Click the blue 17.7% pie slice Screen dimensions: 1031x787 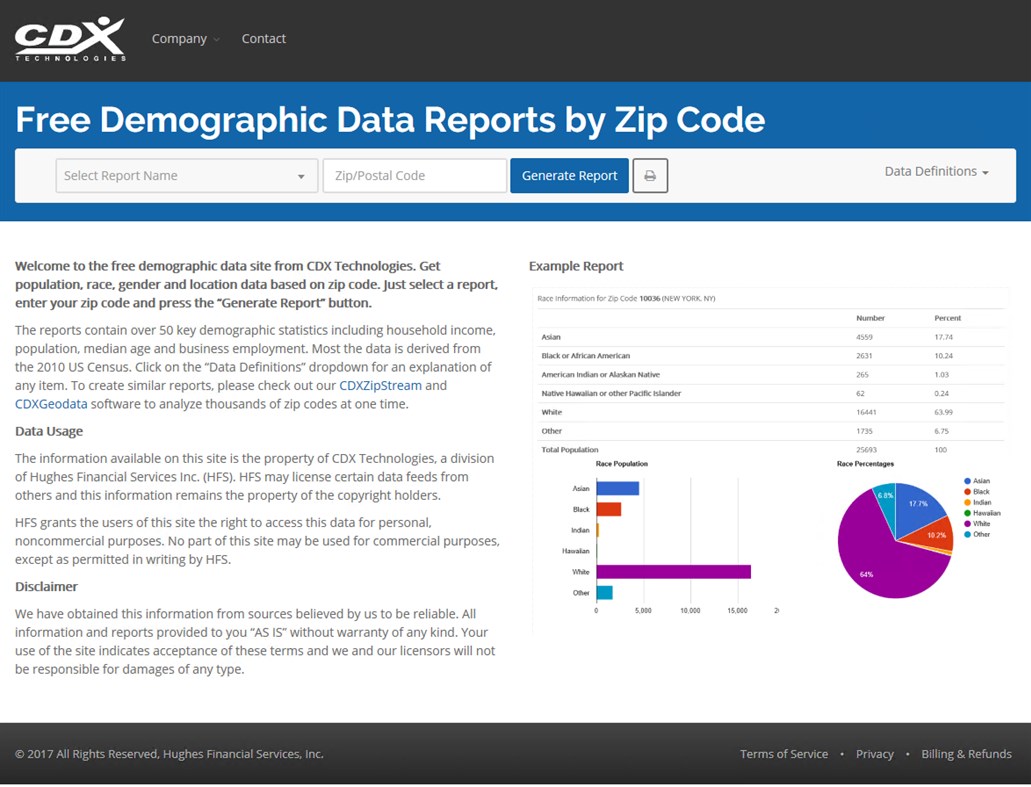click(918, 504)
